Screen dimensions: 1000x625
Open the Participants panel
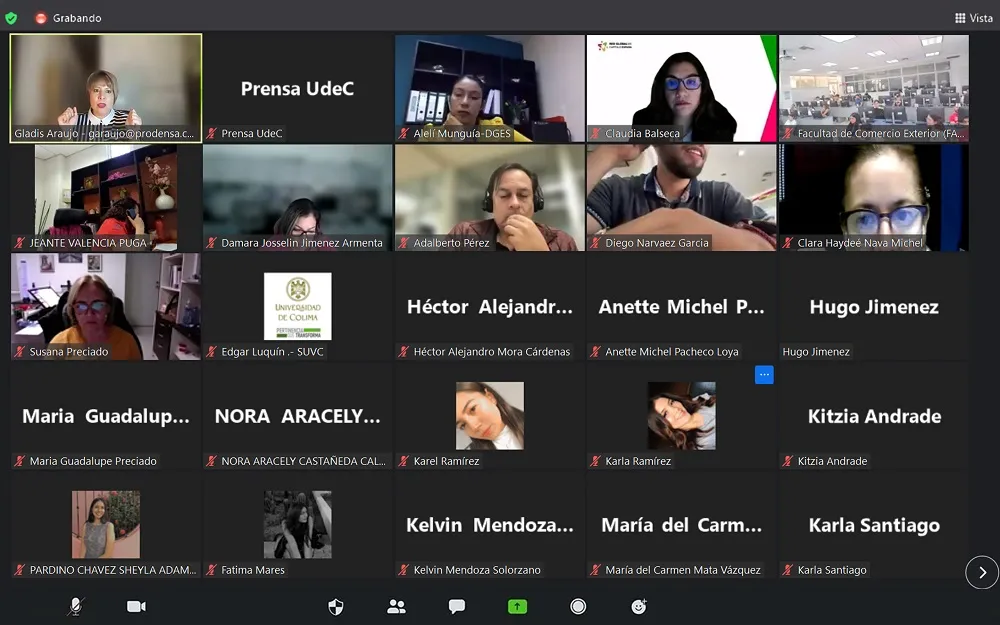[396, 606]
